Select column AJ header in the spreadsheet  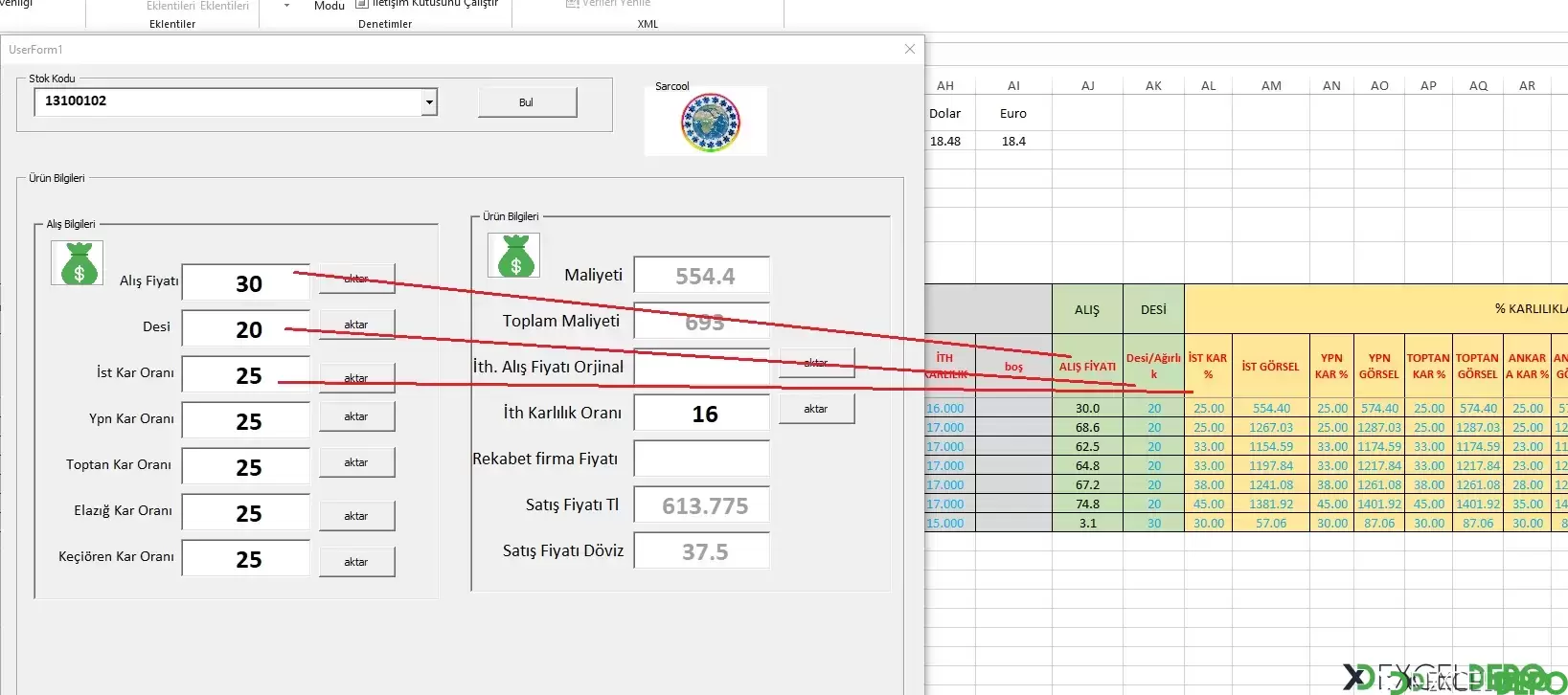(x=1087, y=85)
